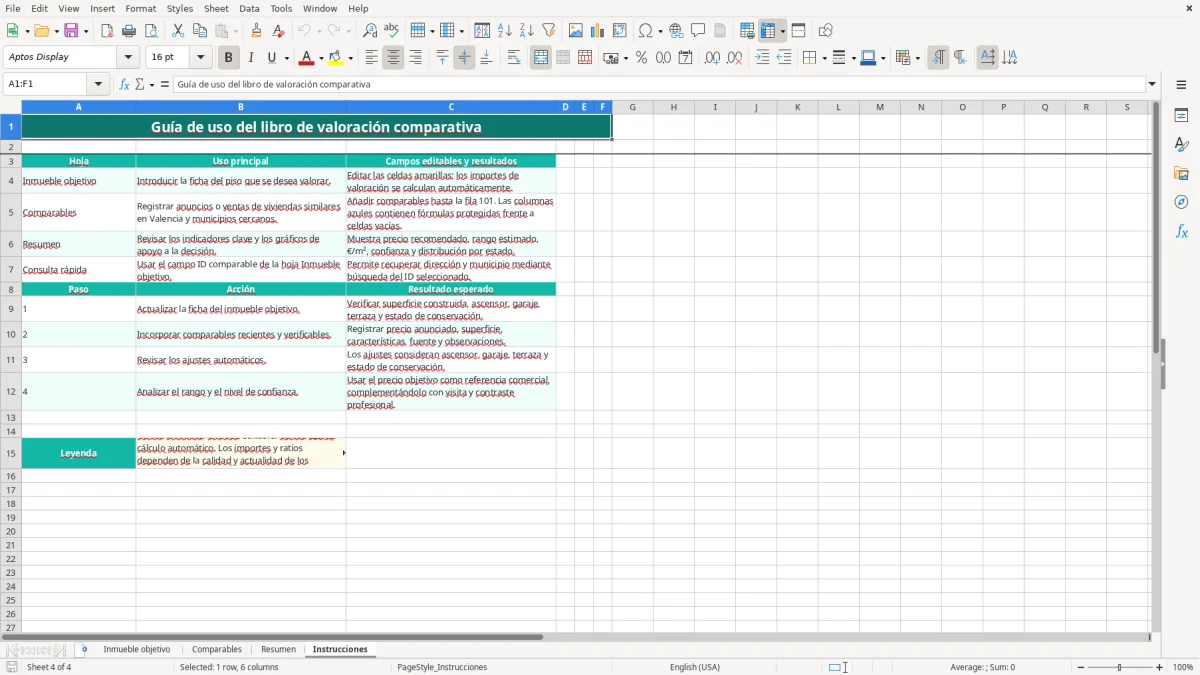Click the sidebar settings hamburger button
The image size is (1200, 675).
click(1181, 85)
